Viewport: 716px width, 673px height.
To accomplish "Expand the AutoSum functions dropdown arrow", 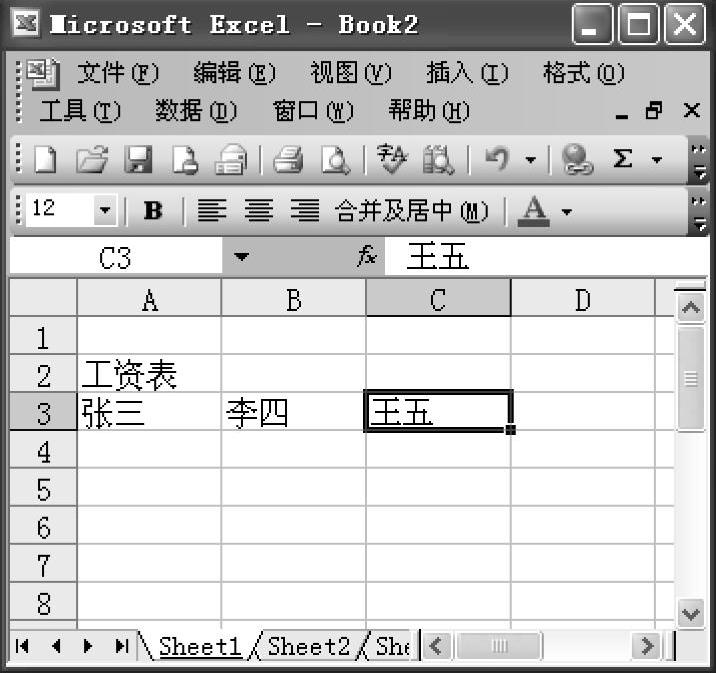I will point(657,159).
